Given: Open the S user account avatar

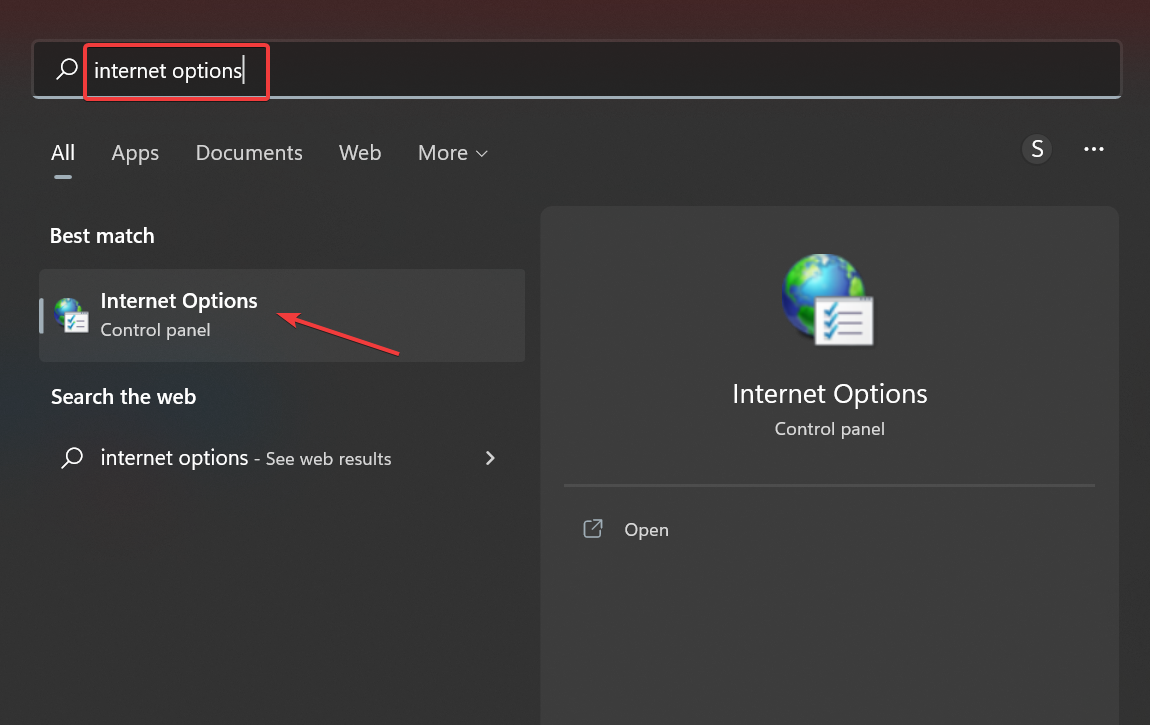Looking at the screenshot, I should coord(1036,149).
